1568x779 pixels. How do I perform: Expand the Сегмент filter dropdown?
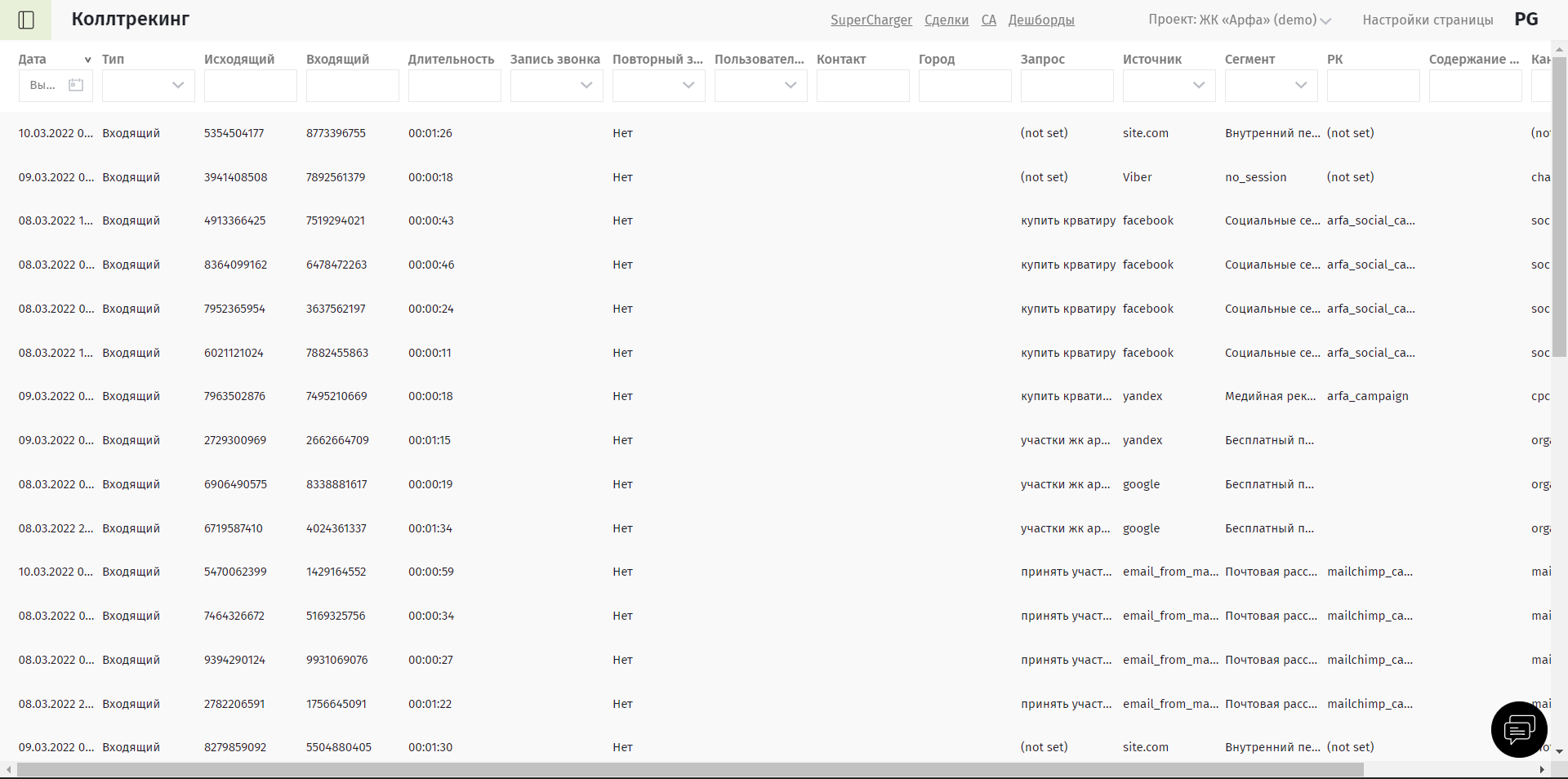(1301, 85)
